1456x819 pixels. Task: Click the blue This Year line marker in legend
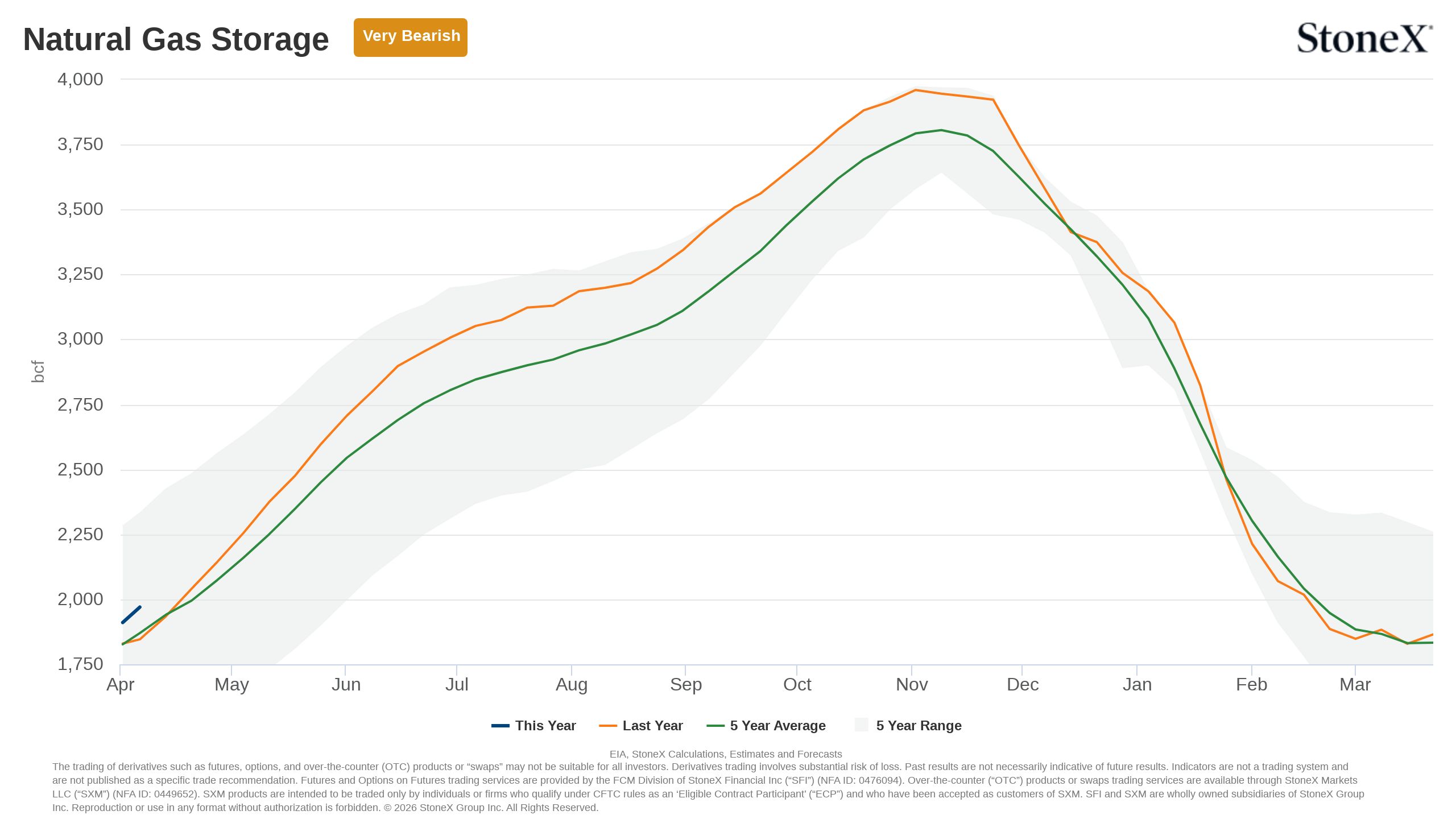[500, 726]
